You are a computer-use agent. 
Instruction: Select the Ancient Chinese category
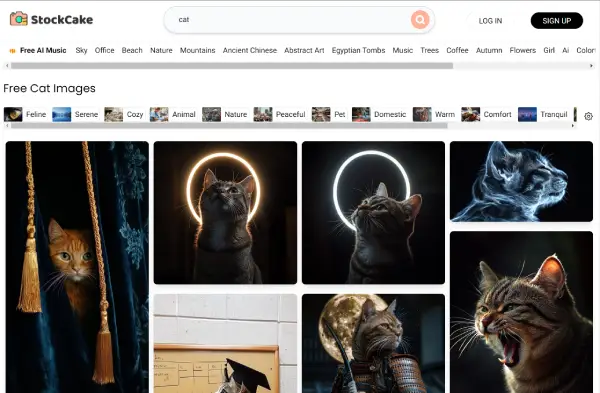pyautogui.click(x=250, y=51)
